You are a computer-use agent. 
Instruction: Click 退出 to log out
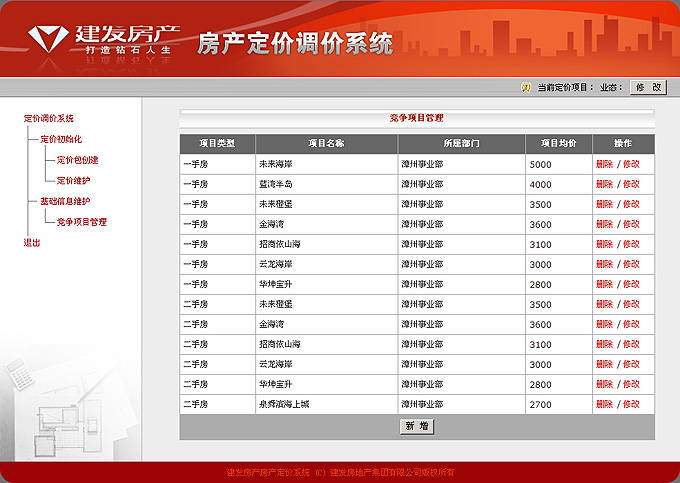(x=32, y=243)
